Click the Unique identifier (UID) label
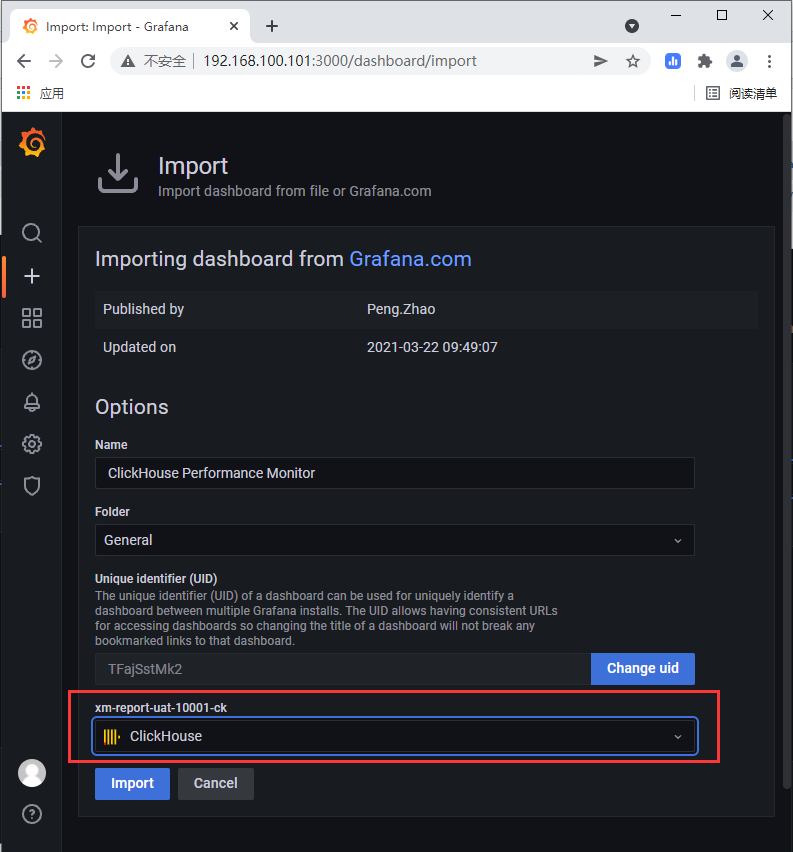Viewport: 793px width, 852px height. (156, 579)
